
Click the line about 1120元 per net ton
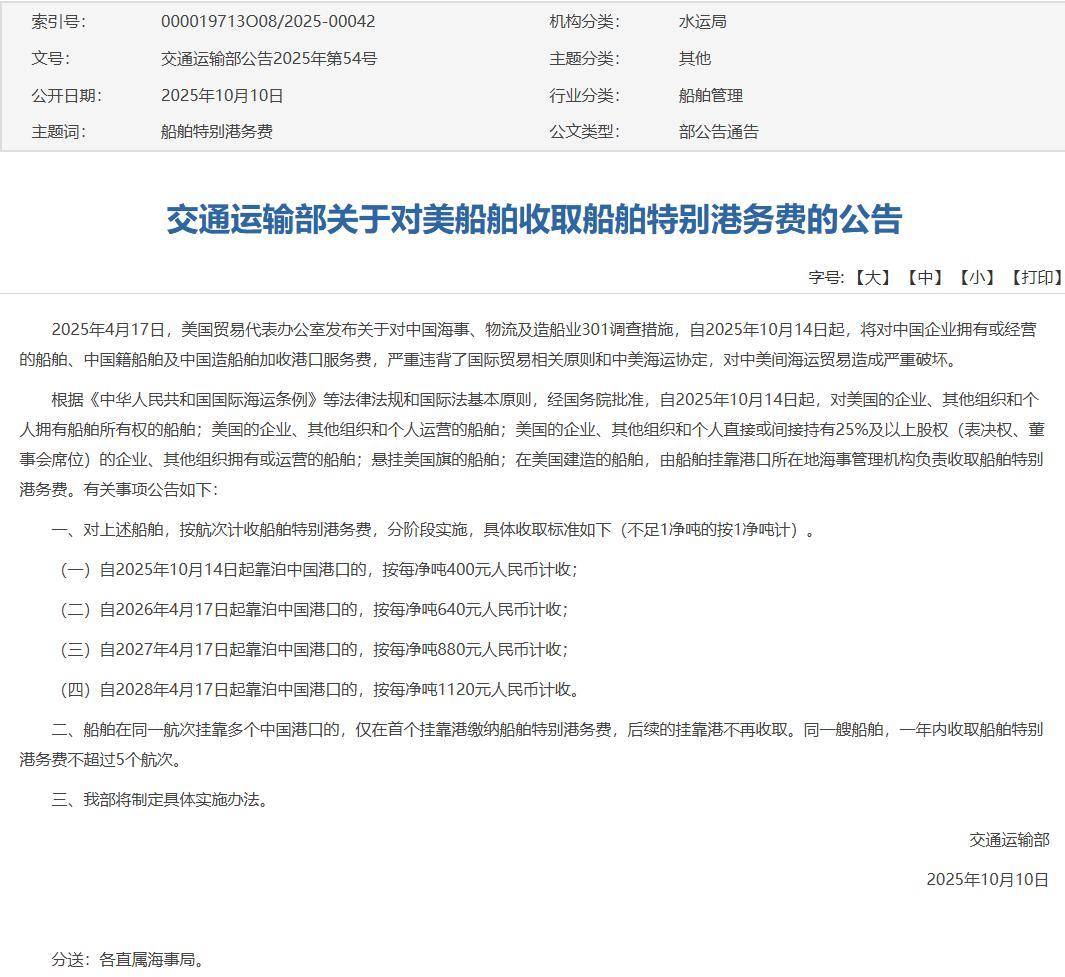tap(319, 689)
